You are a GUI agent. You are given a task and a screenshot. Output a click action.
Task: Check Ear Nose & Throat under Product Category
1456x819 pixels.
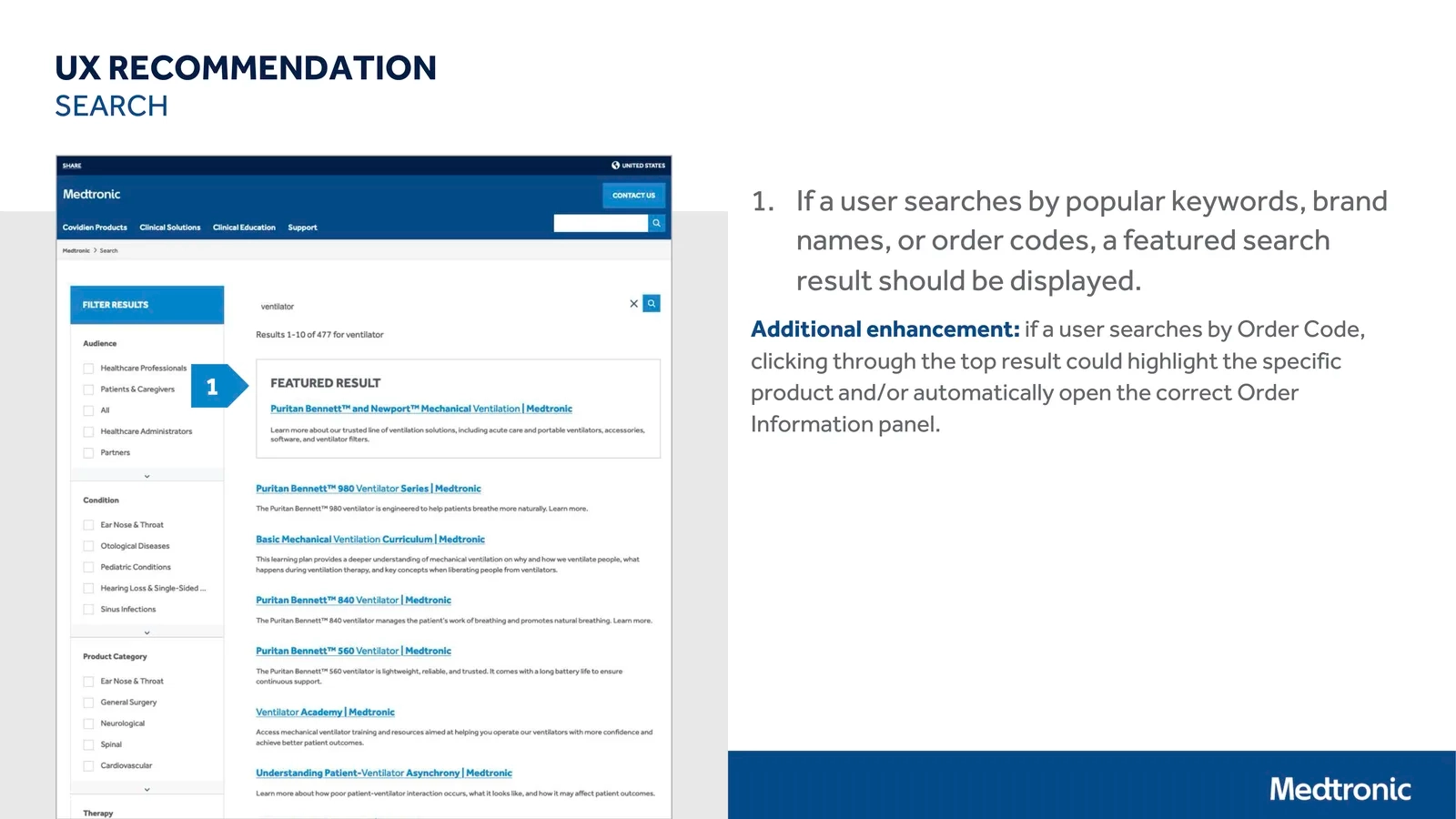88,682
